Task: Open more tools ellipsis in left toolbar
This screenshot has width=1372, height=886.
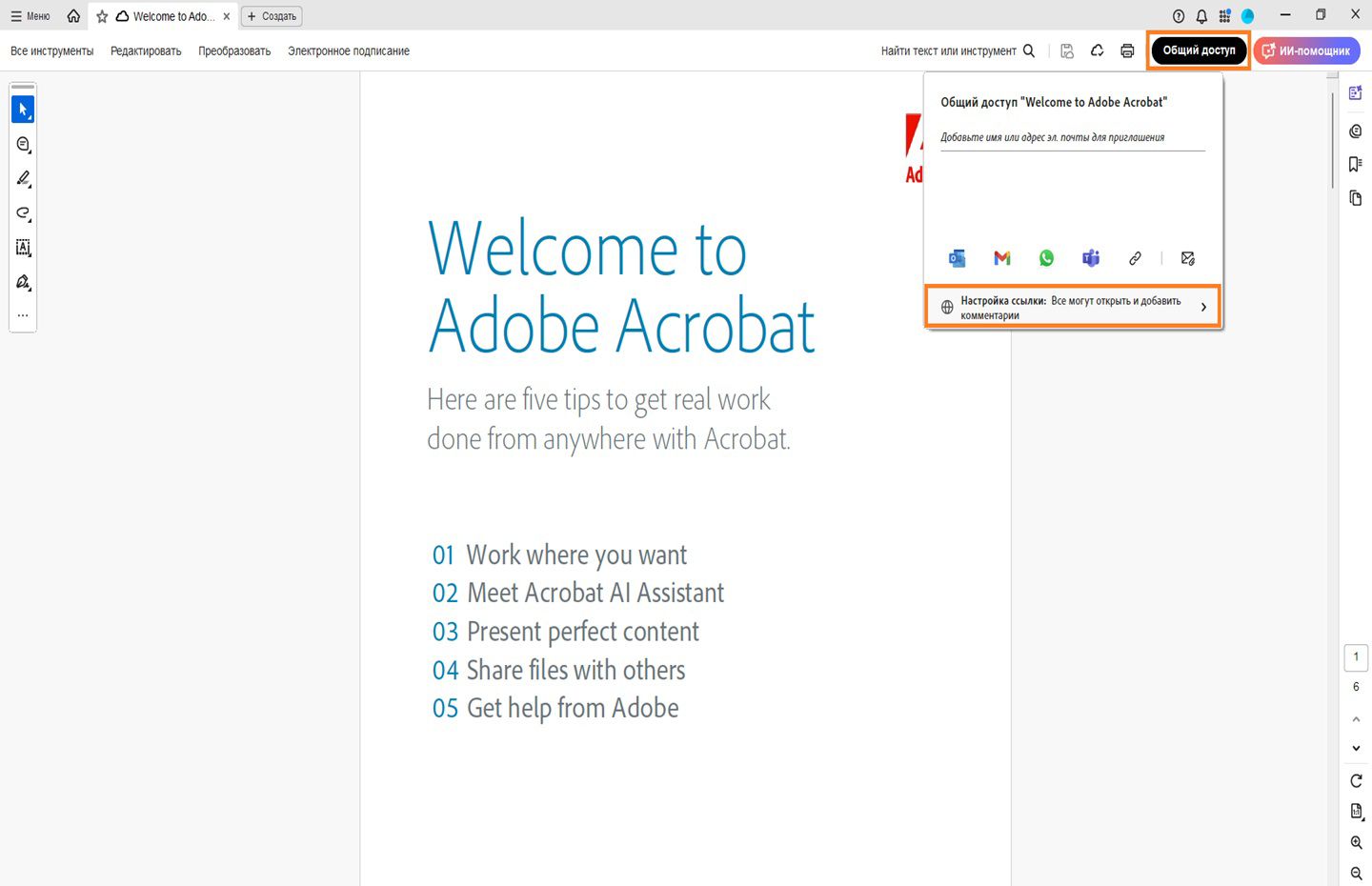Action: point(23,315)
